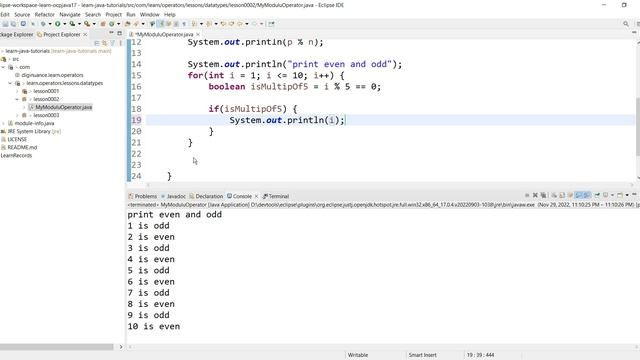Click Previous Annotation toolbar icon
Image resolution: width=640 pixels, height=360 pixels.
[x=209, y=24]
